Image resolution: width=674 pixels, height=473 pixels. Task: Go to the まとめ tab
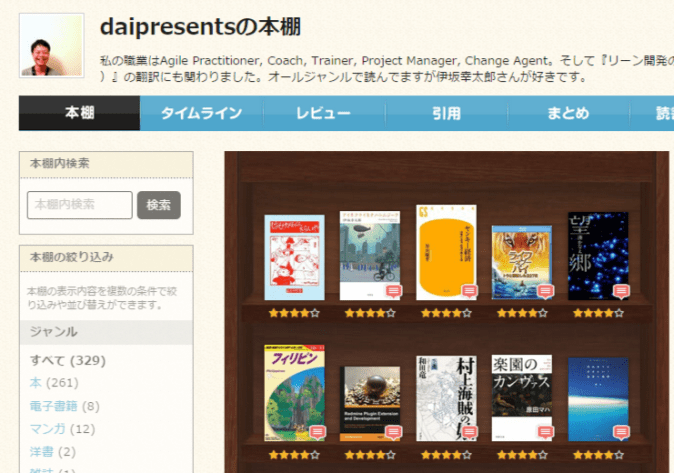[568, 113]
